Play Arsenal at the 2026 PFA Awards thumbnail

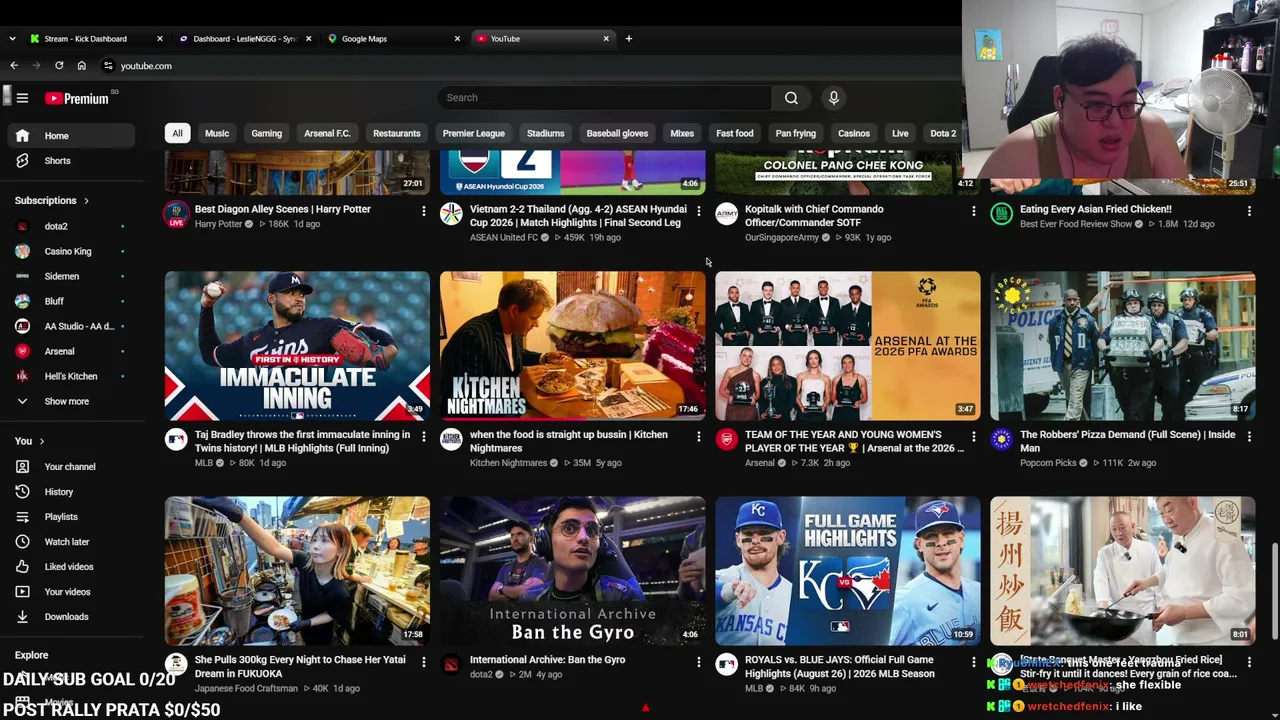coord(848,346)
